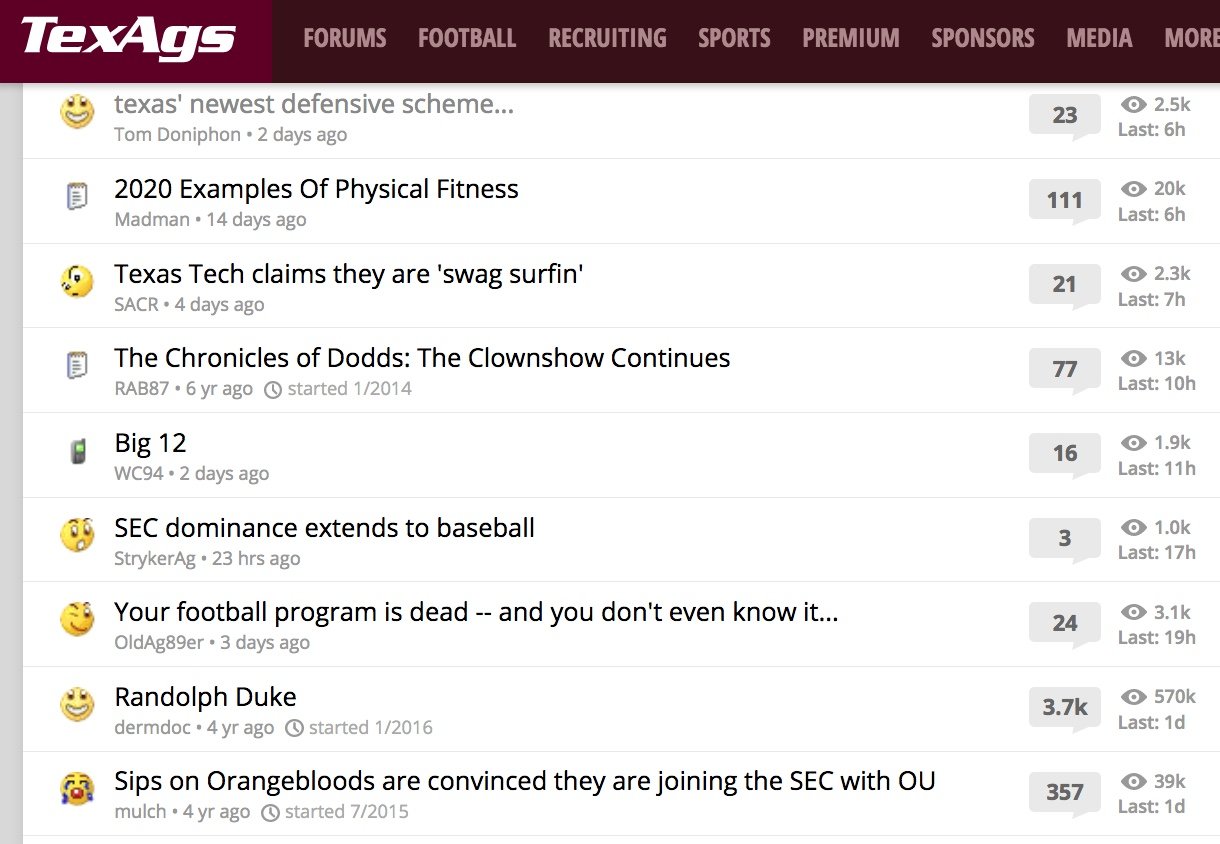Click the 111 replies bubble
This screenshot has height=844, width=1220.
[x=1064, y=200]
